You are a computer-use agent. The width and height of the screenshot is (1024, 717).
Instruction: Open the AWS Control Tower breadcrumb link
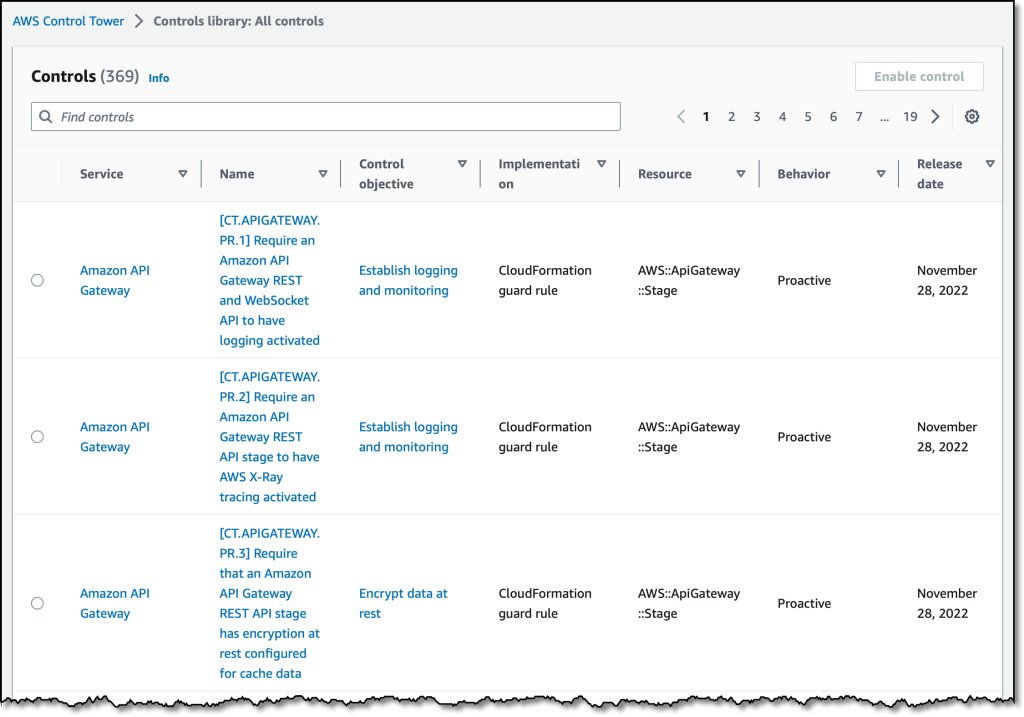click(x=69, y=21)
